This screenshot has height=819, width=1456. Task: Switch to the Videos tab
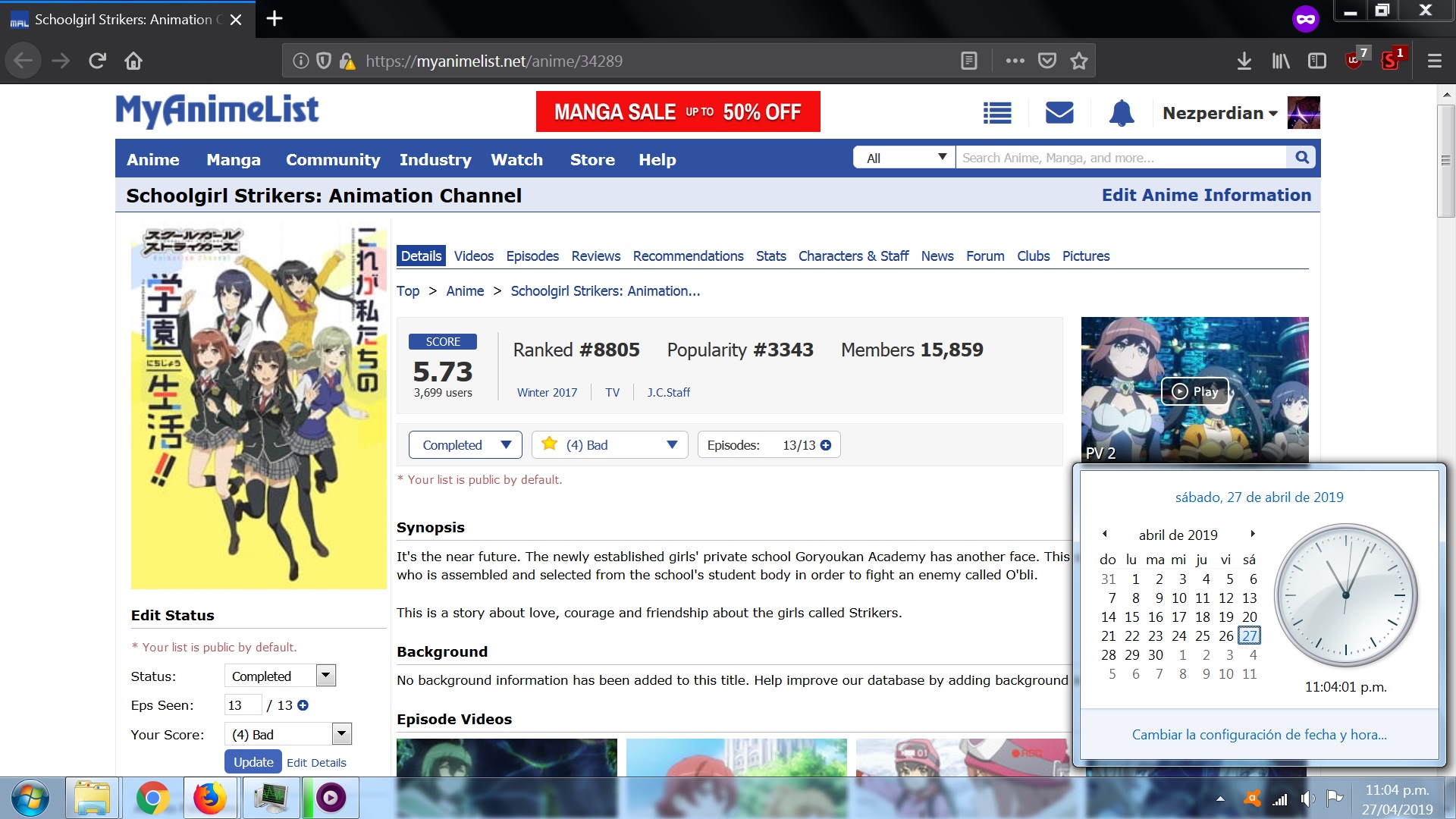(x=474, y=256)
